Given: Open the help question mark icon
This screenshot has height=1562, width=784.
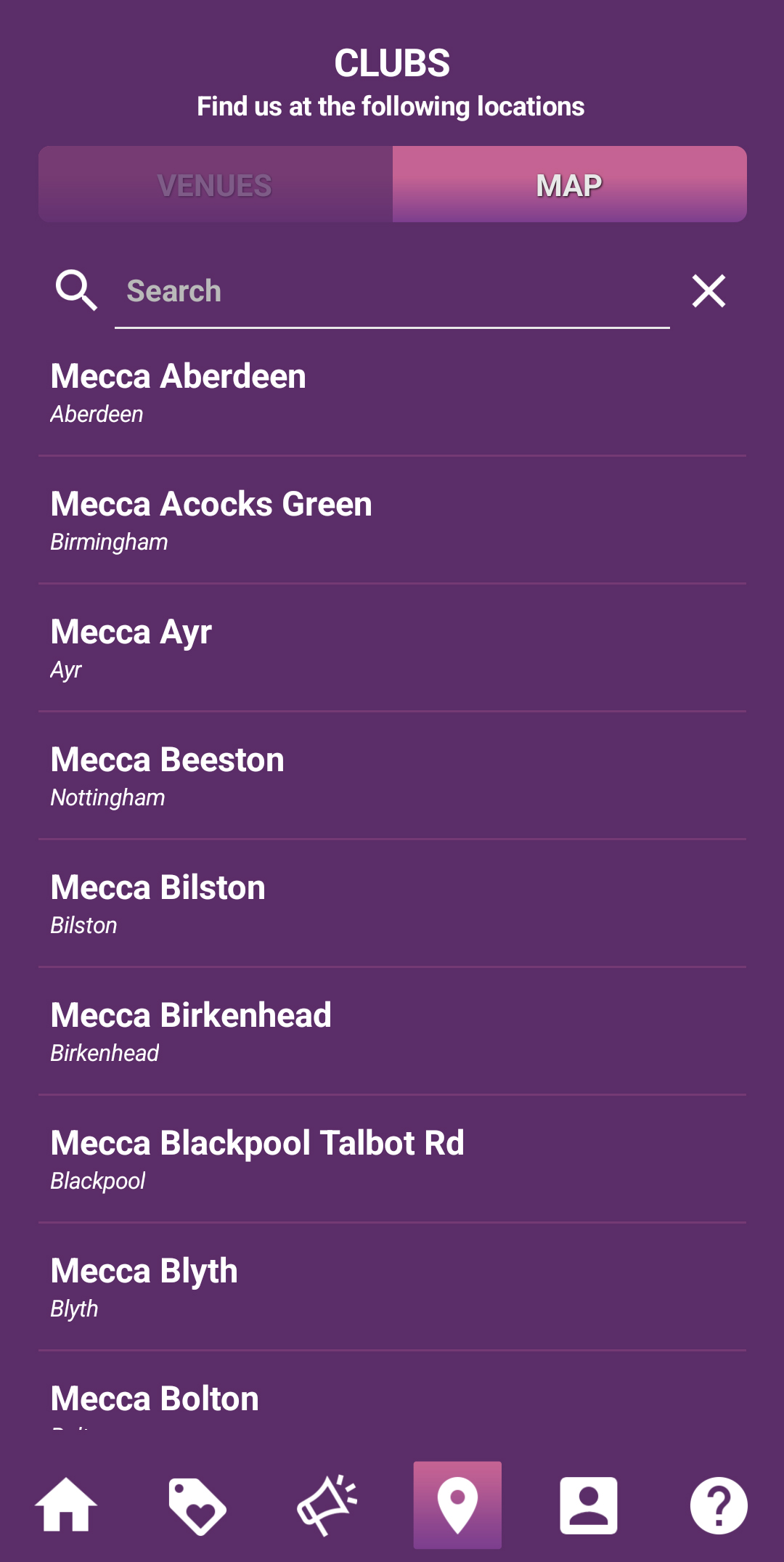Looking at the screenshot, I should click(719, 1505).
